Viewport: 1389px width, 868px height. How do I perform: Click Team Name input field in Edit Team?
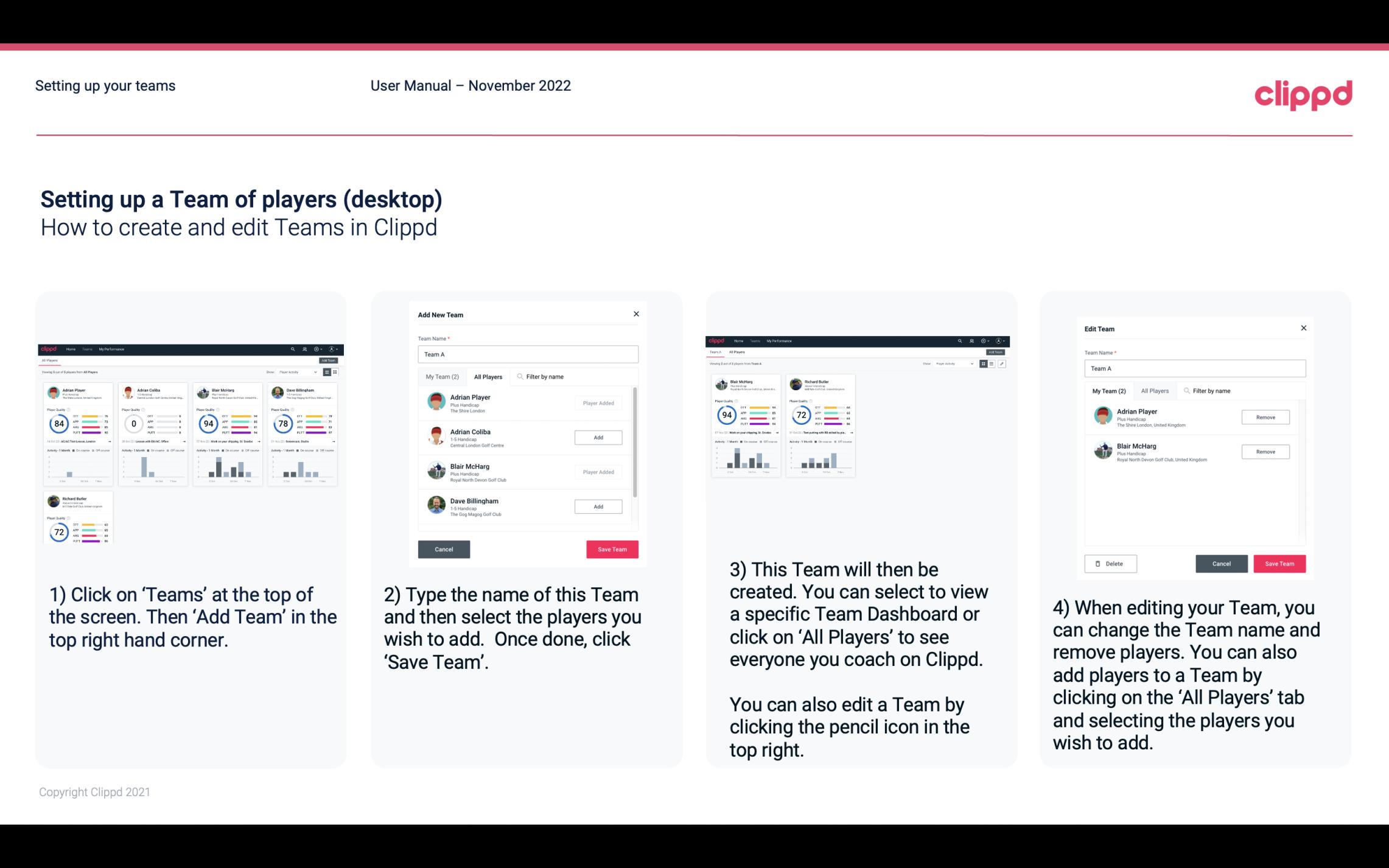tap(1195, 368)
